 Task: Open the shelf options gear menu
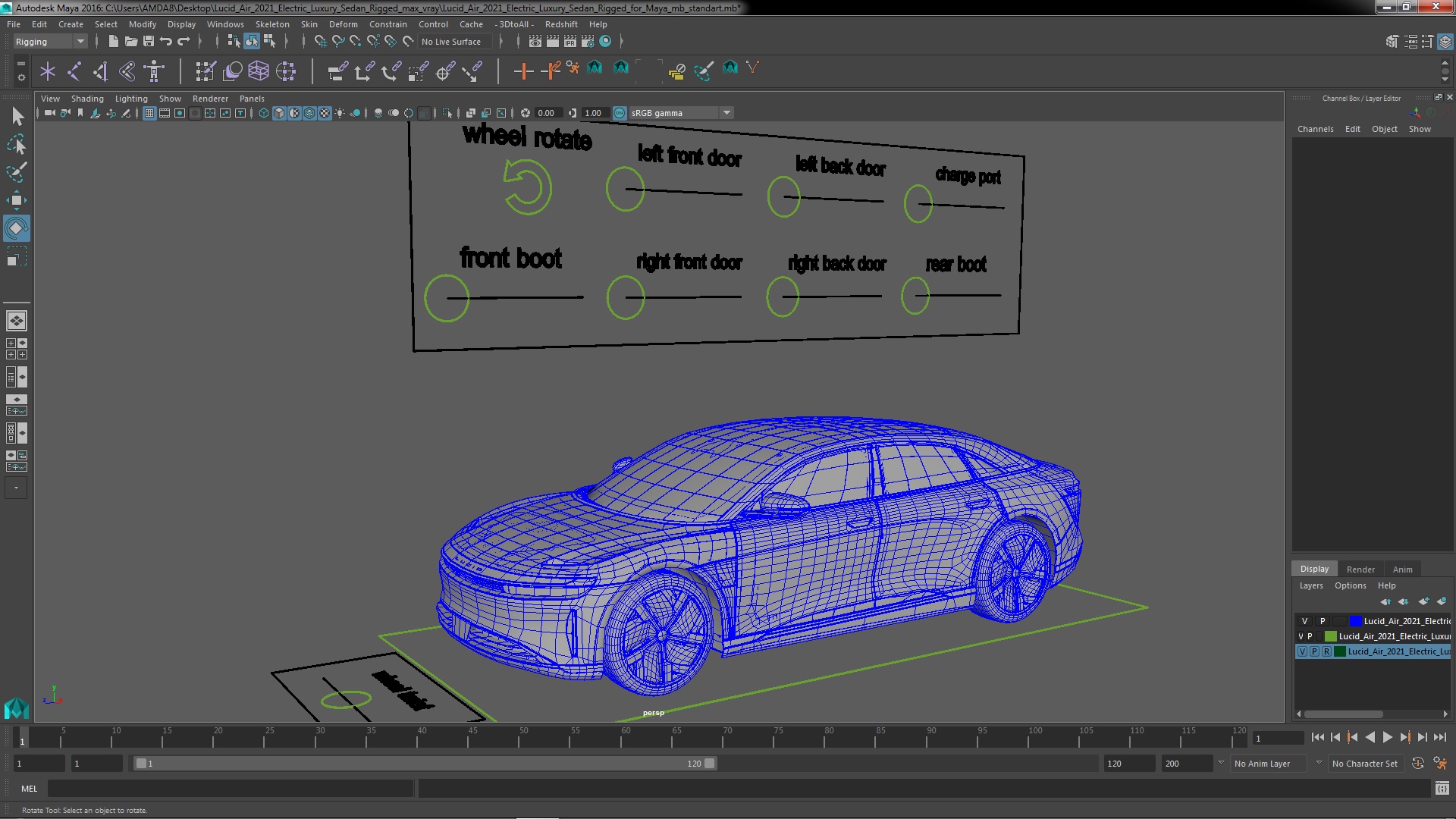tap(21, 78)
